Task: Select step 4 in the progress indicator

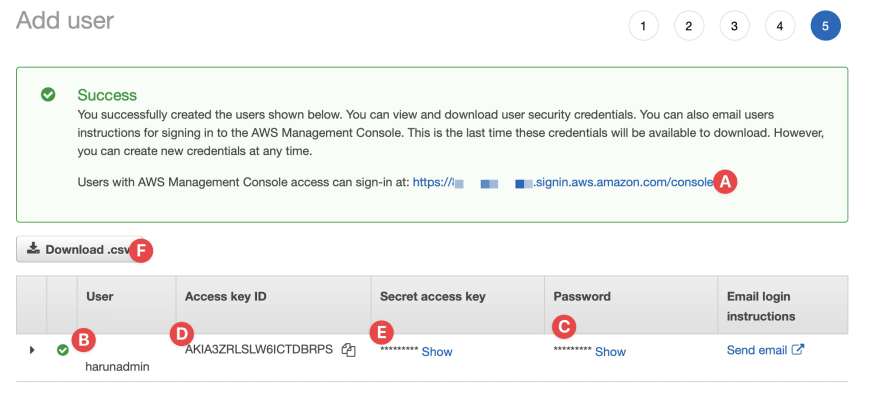Action: tap(780, 26)
